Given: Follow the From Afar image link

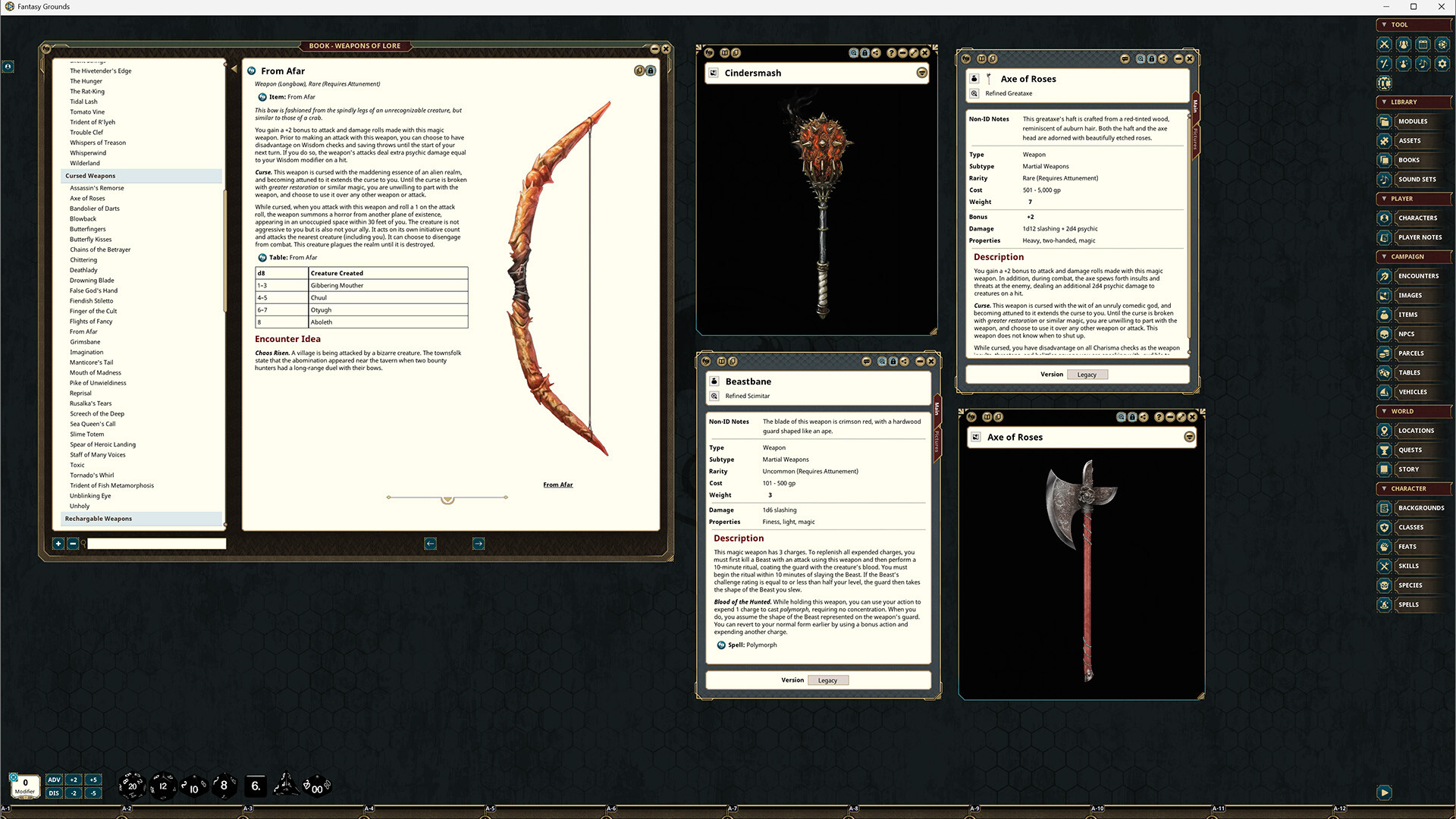Looking at the screenshot, I should click(x=557, y=485).
